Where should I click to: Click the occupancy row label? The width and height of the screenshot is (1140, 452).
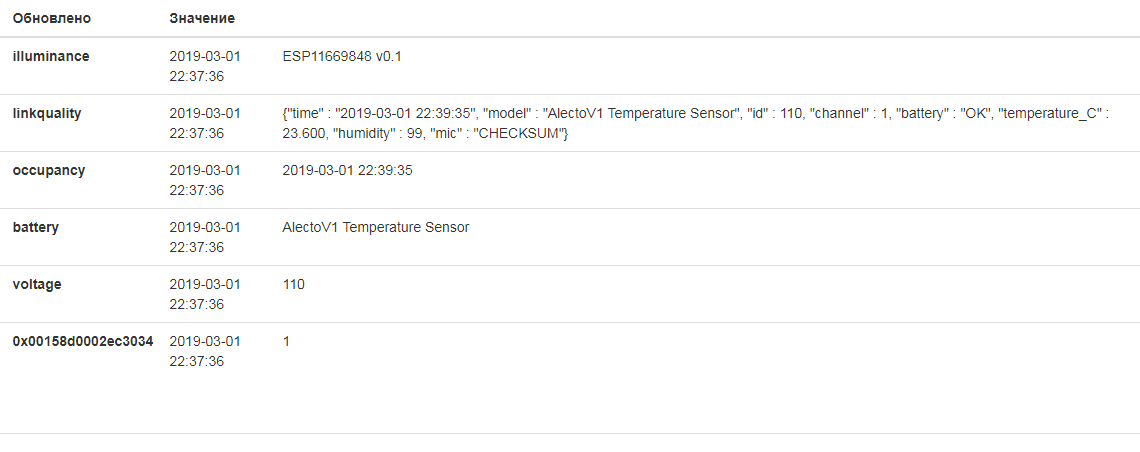click(49, 170)
